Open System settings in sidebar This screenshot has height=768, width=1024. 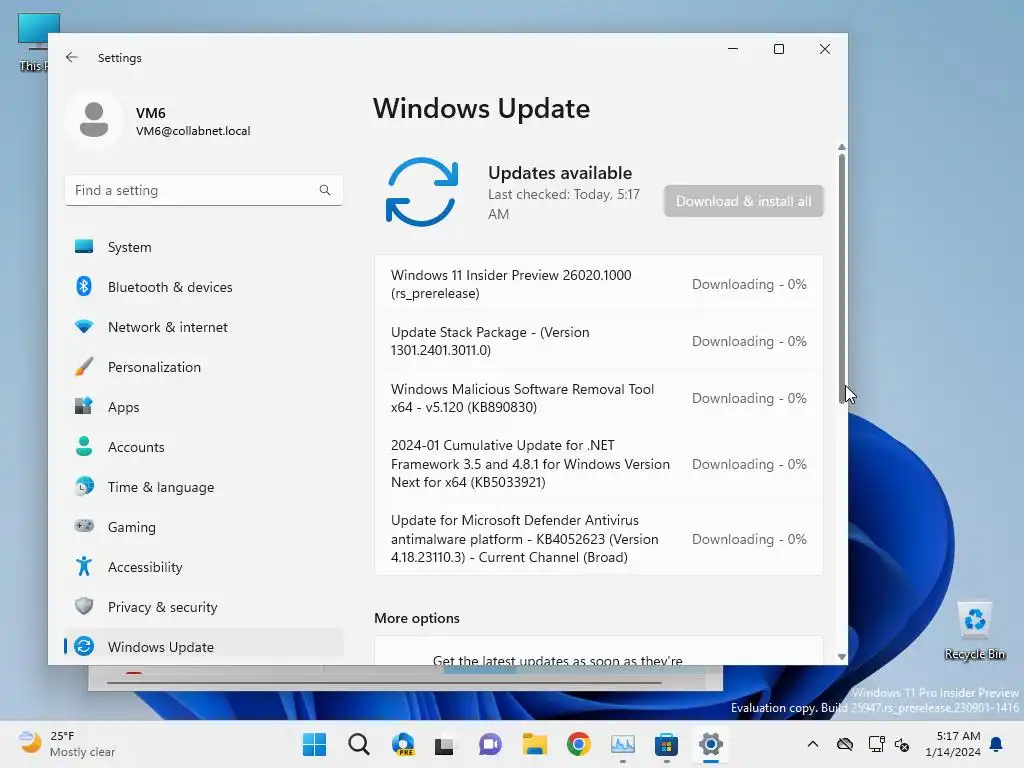tap(204, 247)
